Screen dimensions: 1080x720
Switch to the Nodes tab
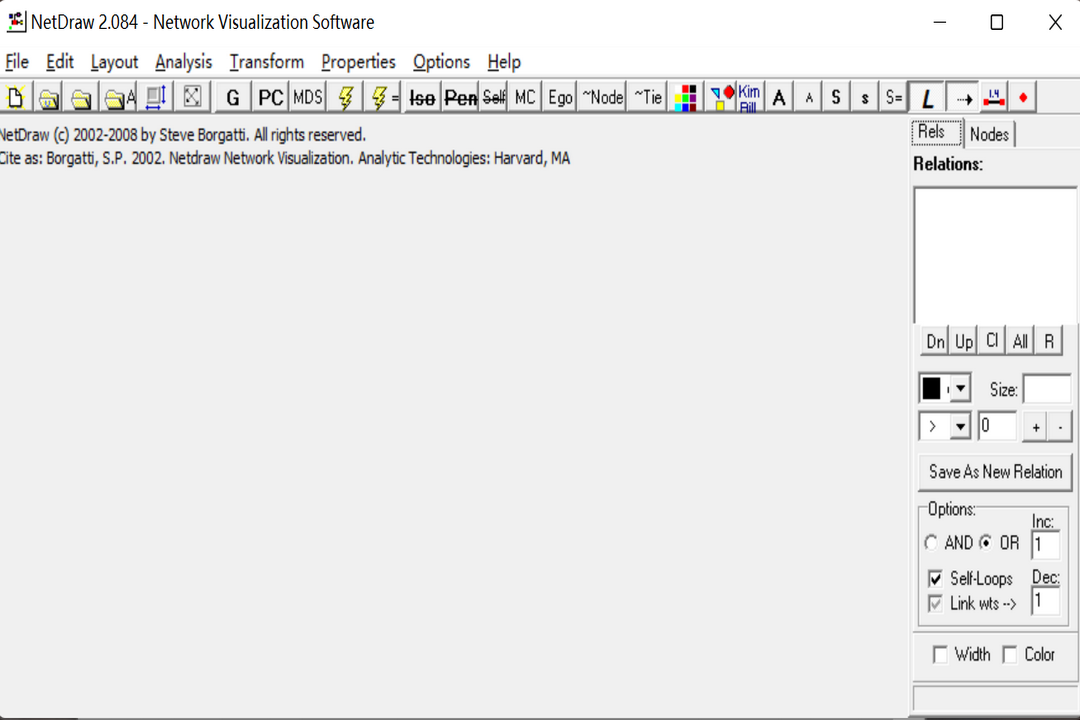tap(989, 135)
